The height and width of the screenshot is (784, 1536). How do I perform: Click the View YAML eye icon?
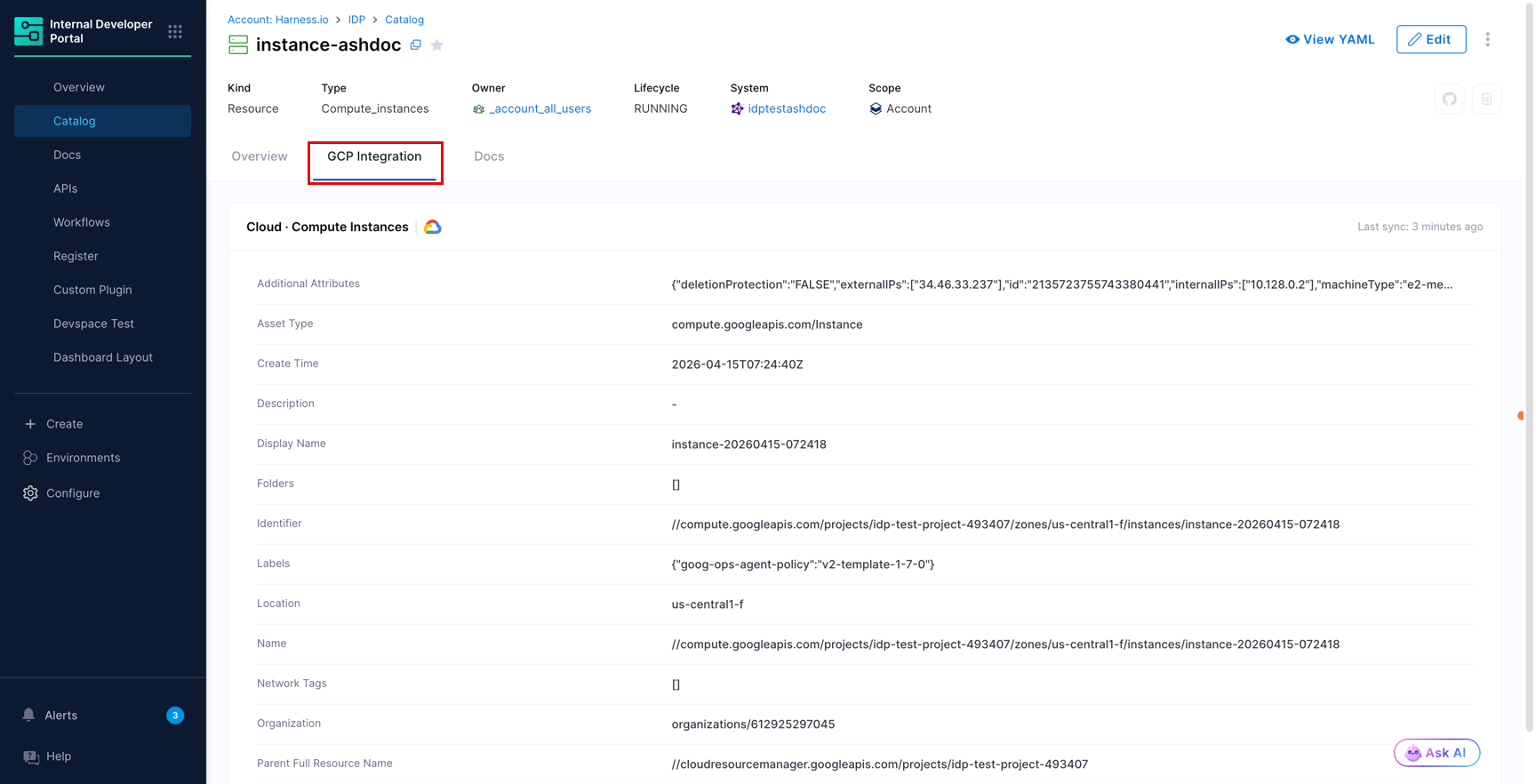tap(1292, 39)
